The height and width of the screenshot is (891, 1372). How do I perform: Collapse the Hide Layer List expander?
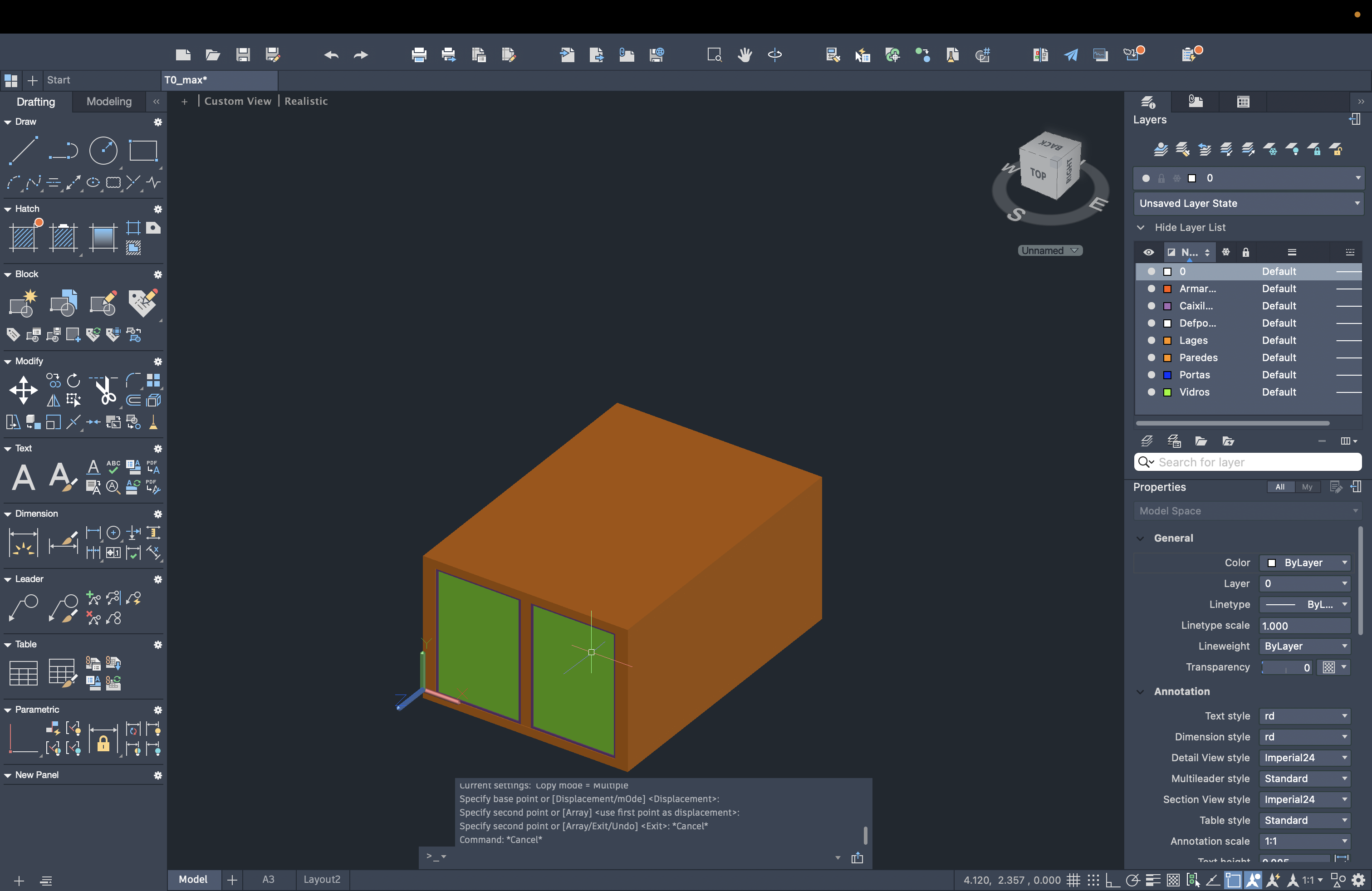1140,227
